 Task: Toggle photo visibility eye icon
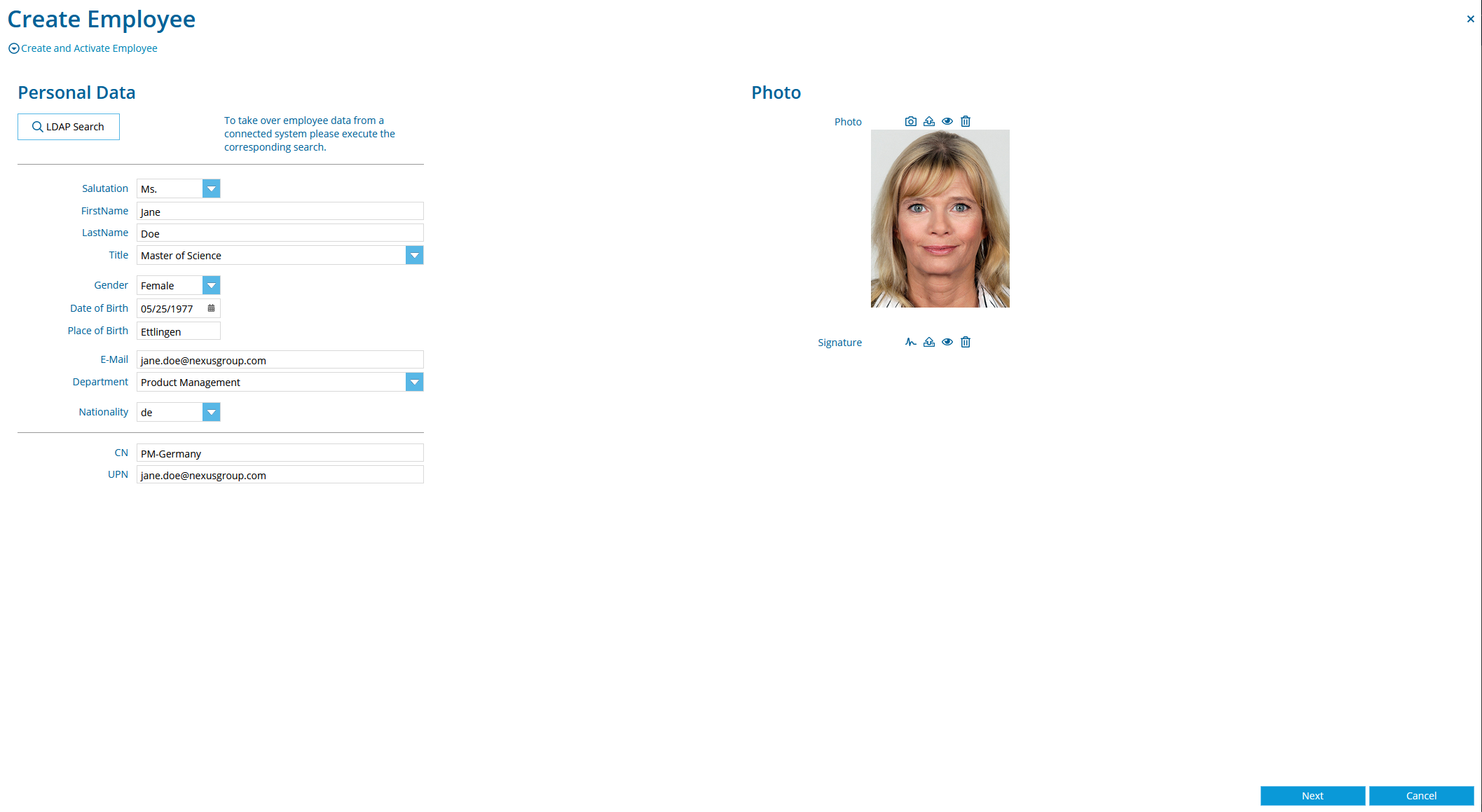pos(946,120)
